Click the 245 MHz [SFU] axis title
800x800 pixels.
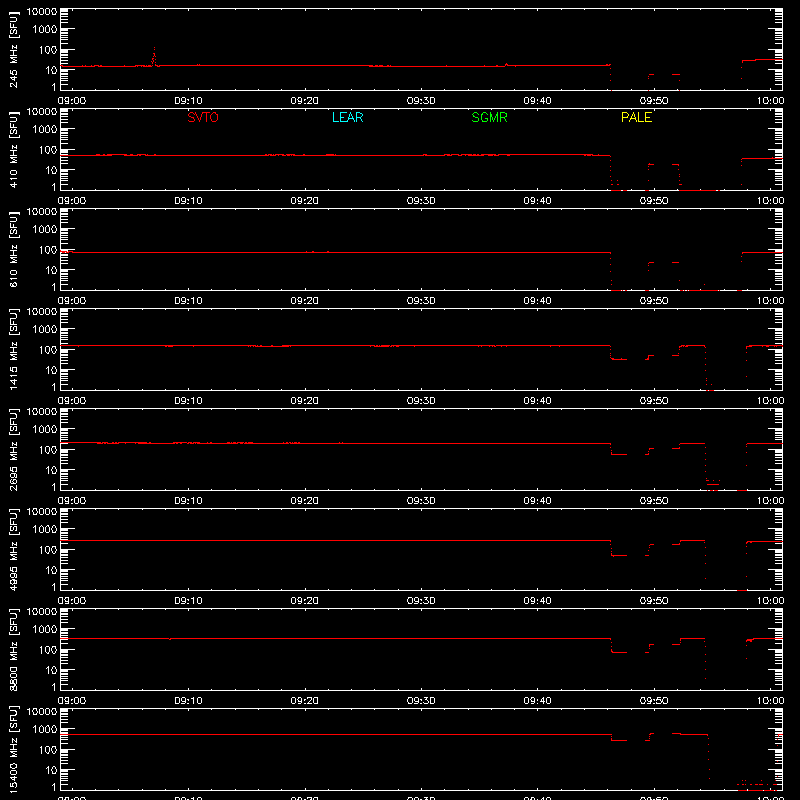(x=14, y=49)
